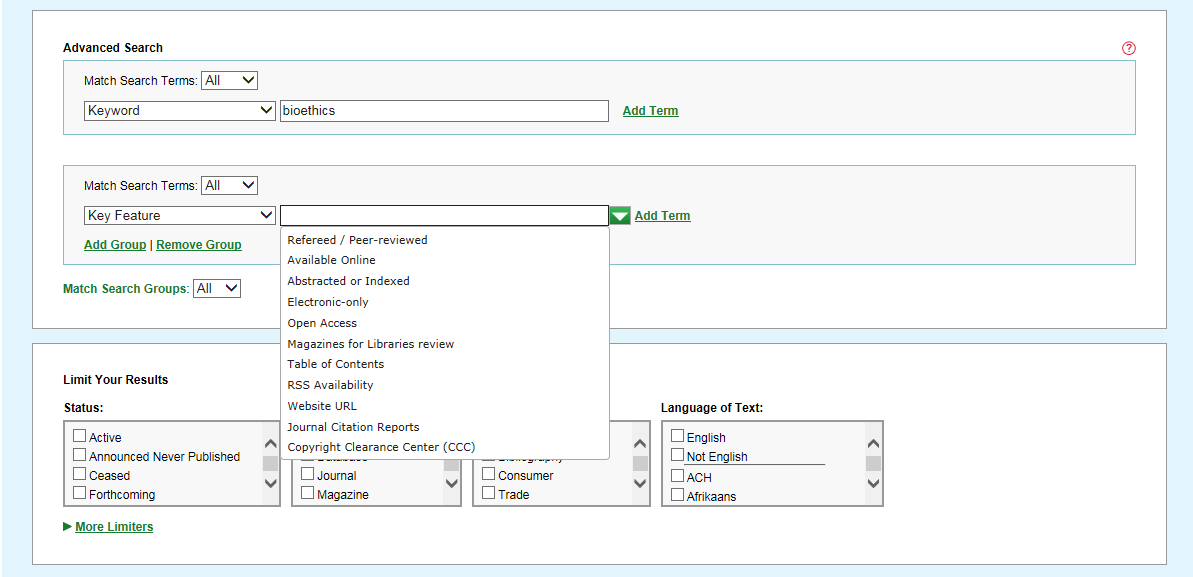This screenshot has width=1193, height=577.
Task: Click Add Term link next to bioethics
Action: [x=650, y=111]
